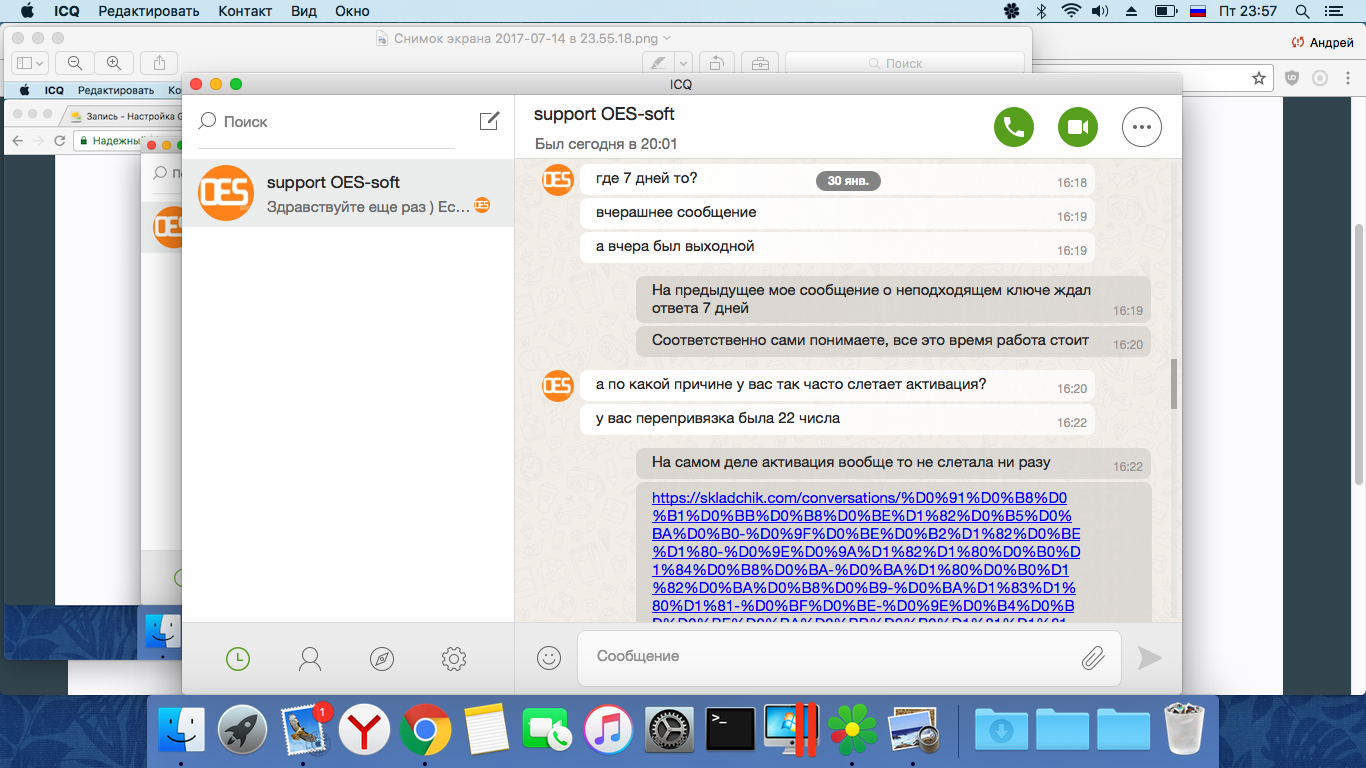Open the compass discover tab in ICQ
The image size is (1366, 768).
coord(382,659)
